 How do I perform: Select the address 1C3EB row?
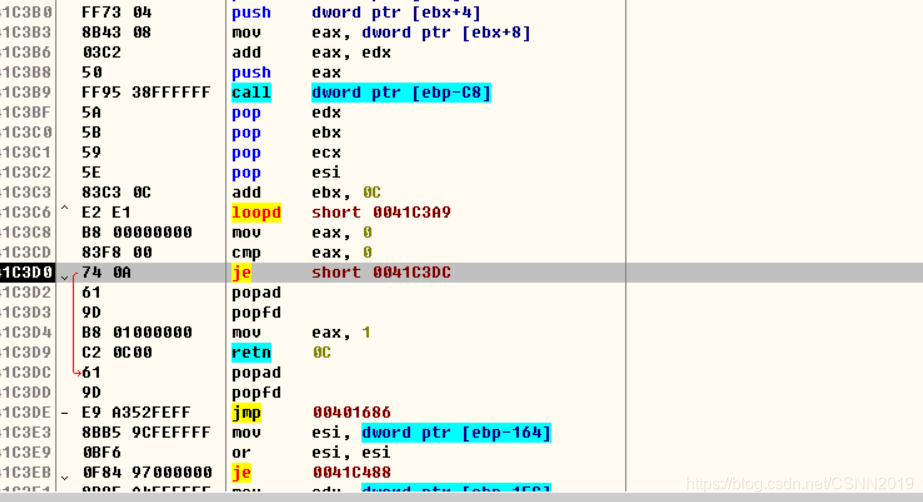pyautogui.click(x=27, y=473)
